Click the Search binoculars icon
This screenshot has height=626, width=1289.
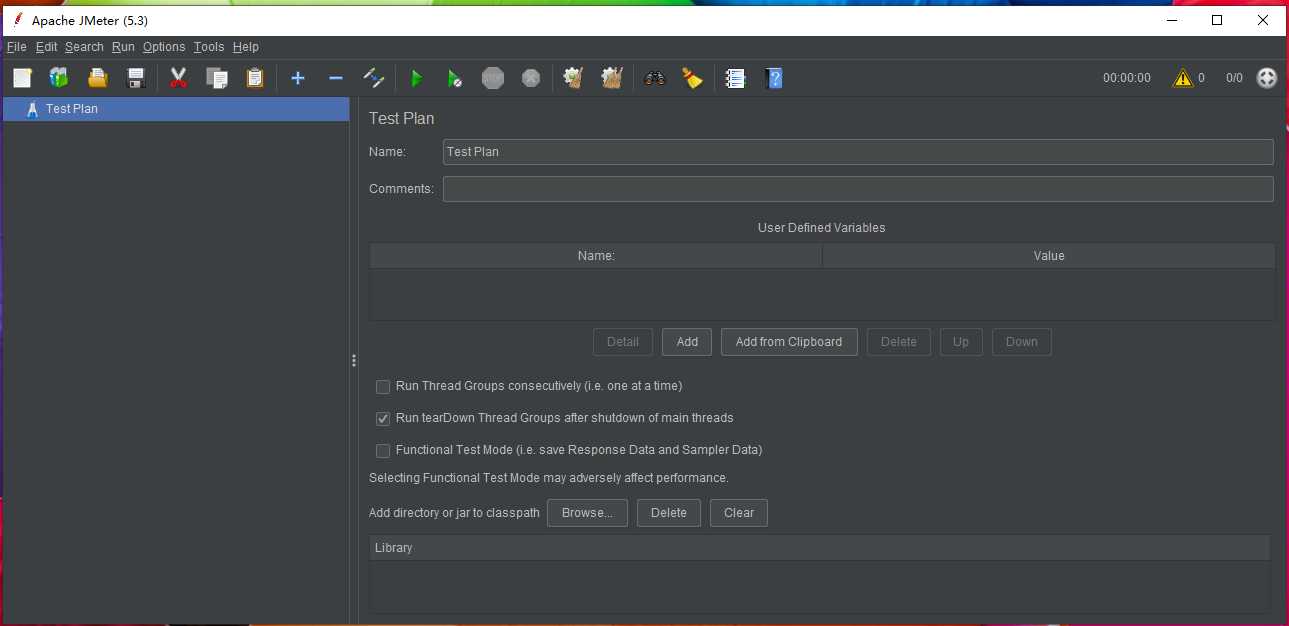(x=655, y=78)
